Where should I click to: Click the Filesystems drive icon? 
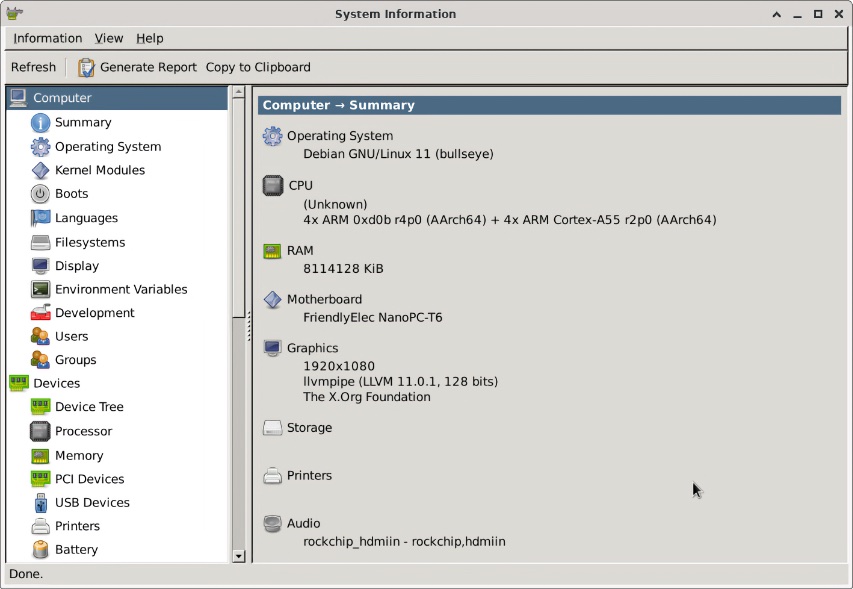point(40,242)
